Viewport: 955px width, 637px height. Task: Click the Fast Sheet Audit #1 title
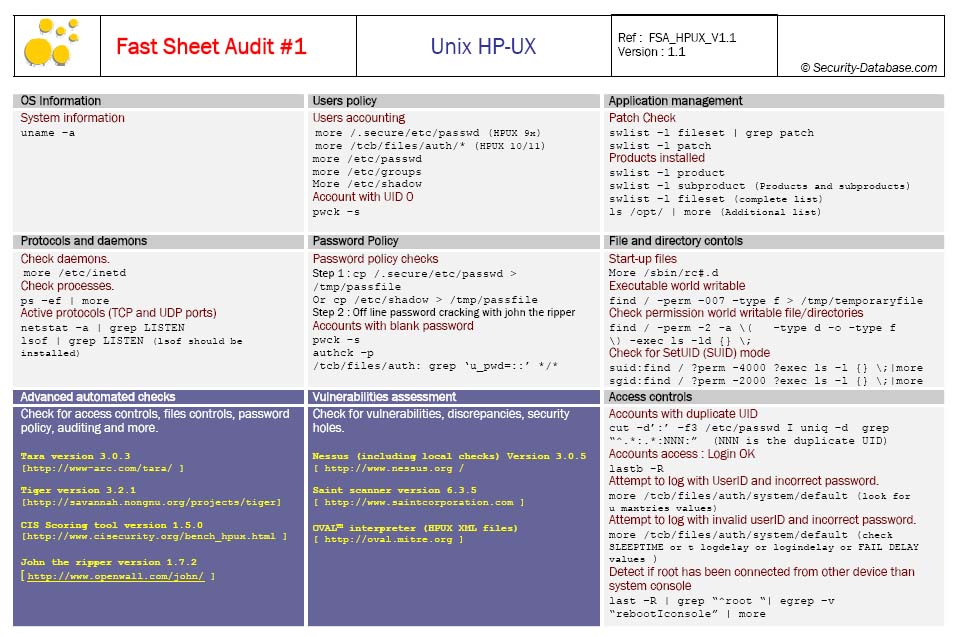click(211, 46)
